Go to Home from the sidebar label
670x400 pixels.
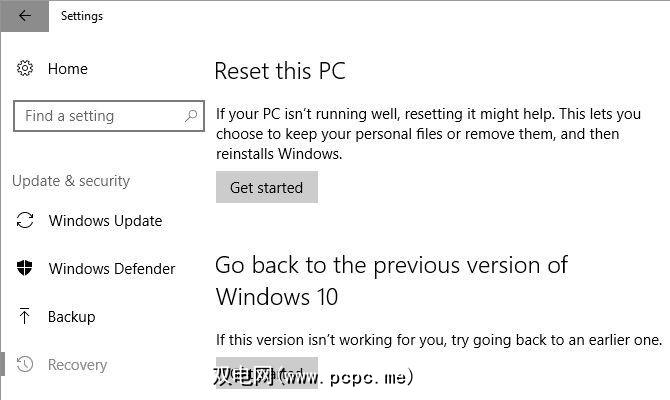pyautogui.click(x=68, y=69)
